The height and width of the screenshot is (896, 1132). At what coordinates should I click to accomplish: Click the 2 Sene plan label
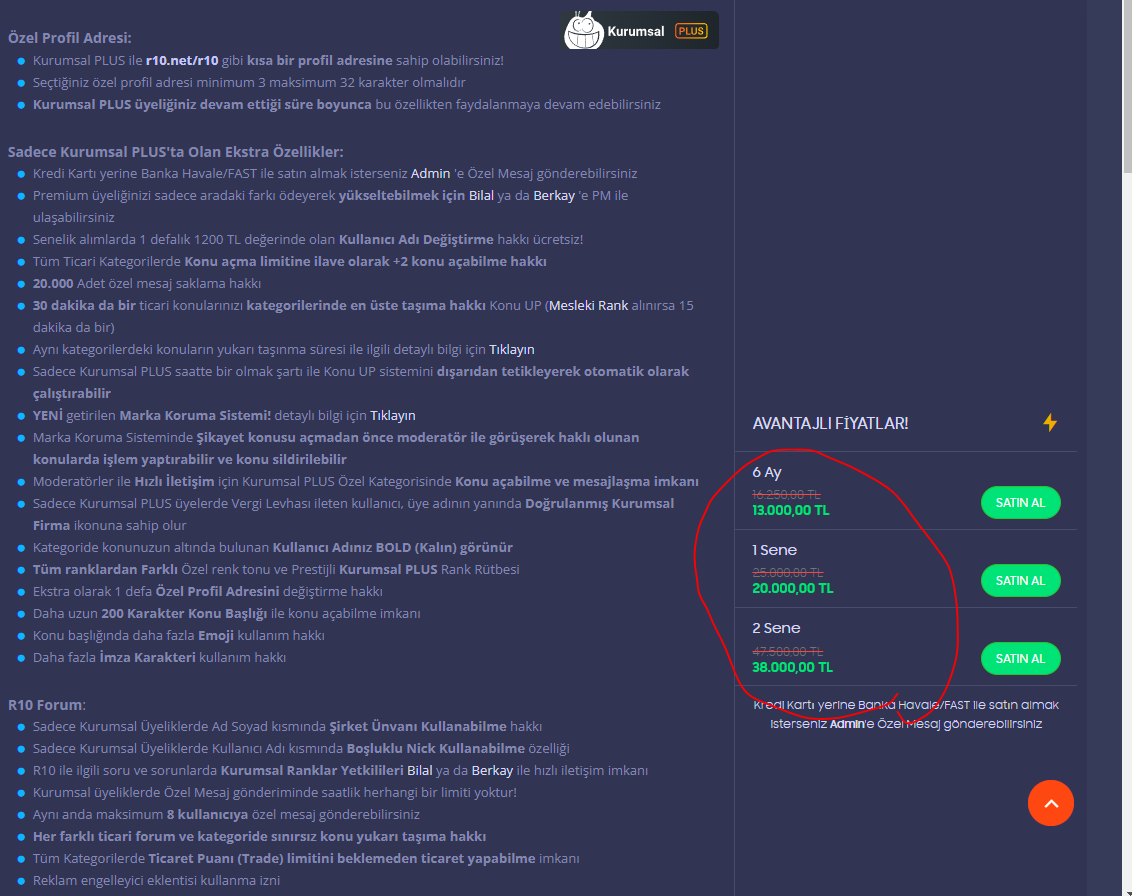coord(776,628)
